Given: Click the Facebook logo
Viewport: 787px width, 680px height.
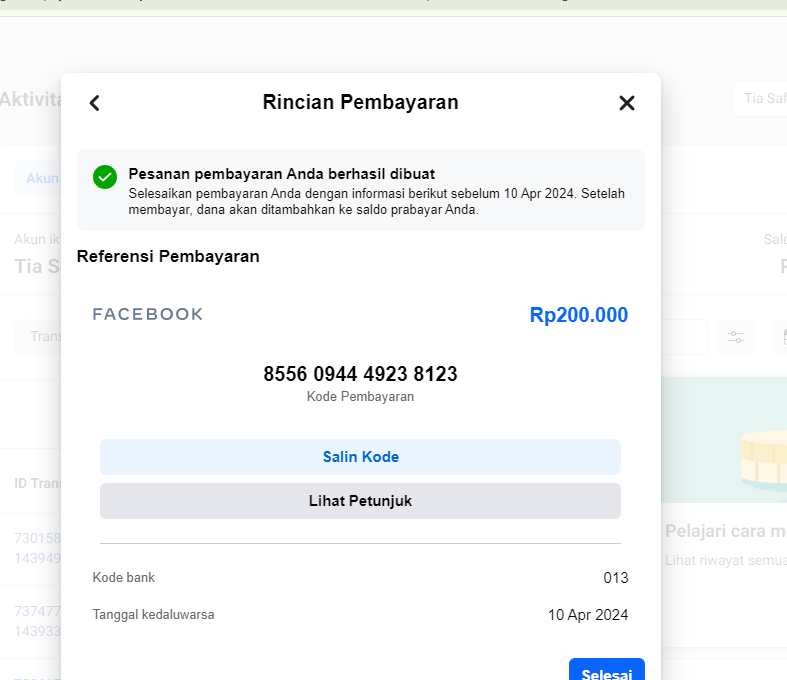Looking at the screenshot, I should [x=148, y=314].
